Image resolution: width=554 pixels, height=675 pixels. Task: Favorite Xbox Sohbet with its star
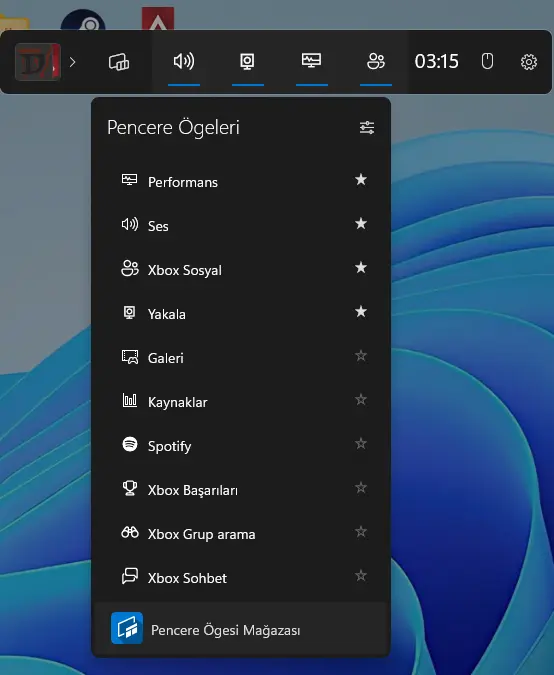[x=361, y=576]
